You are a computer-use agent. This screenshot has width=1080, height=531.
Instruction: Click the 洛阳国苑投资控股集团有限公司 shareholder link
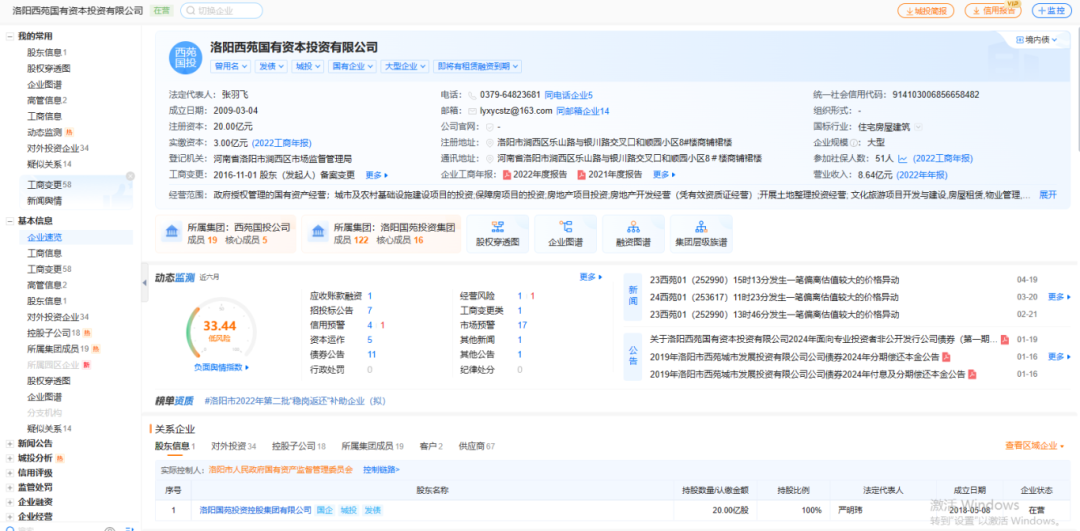pyautogui.click(x=254, y=510)
